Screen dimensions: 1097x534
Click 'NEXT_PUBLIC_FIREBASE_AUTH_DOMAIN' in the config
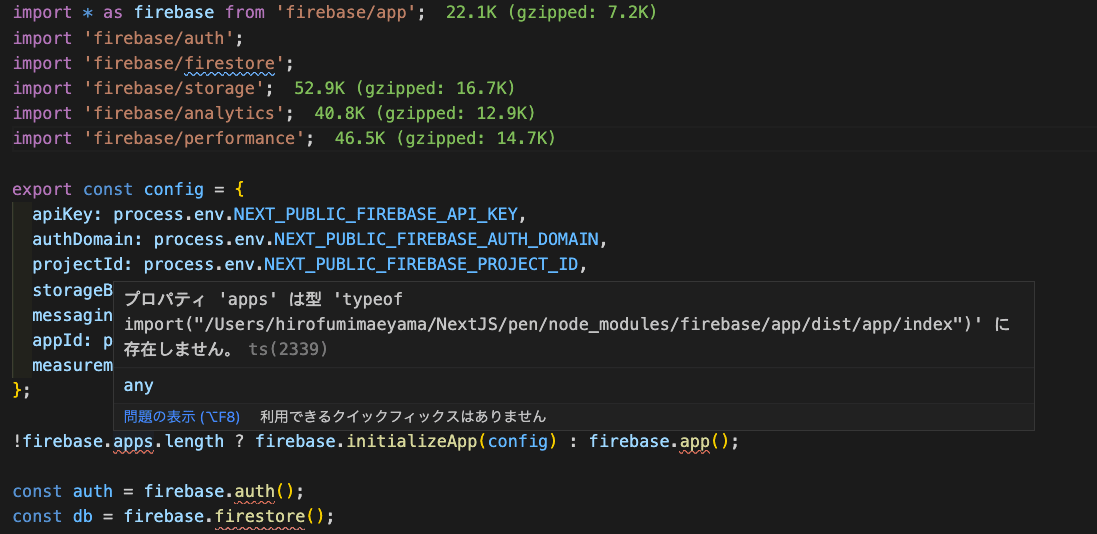point(437,239)
